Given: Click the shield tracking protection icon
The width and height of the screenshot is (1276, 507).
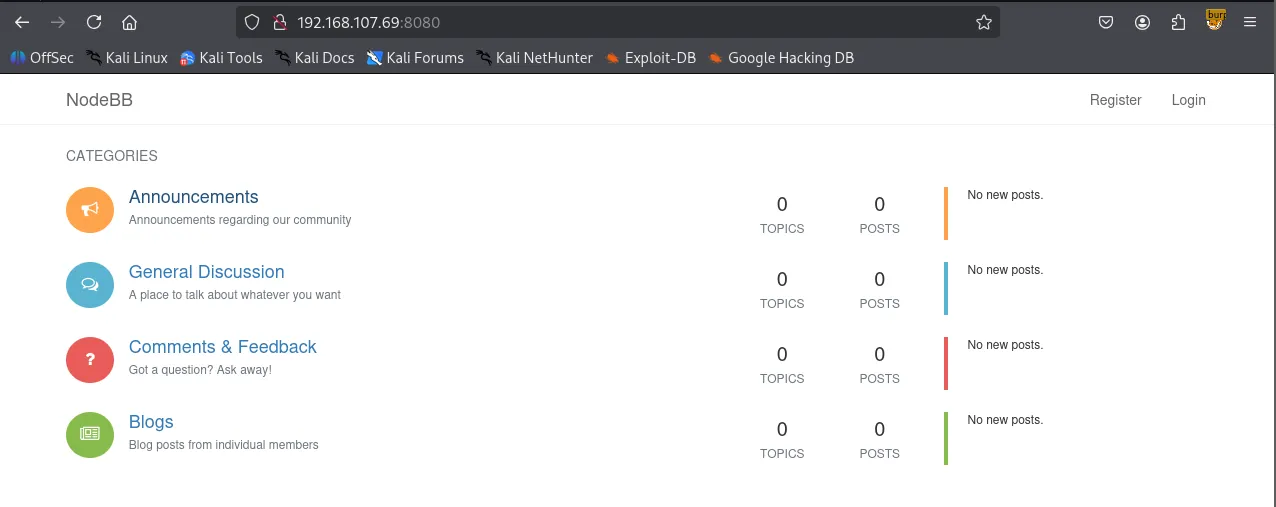Looking at the screenshot, I should click(x=252, y=22).
